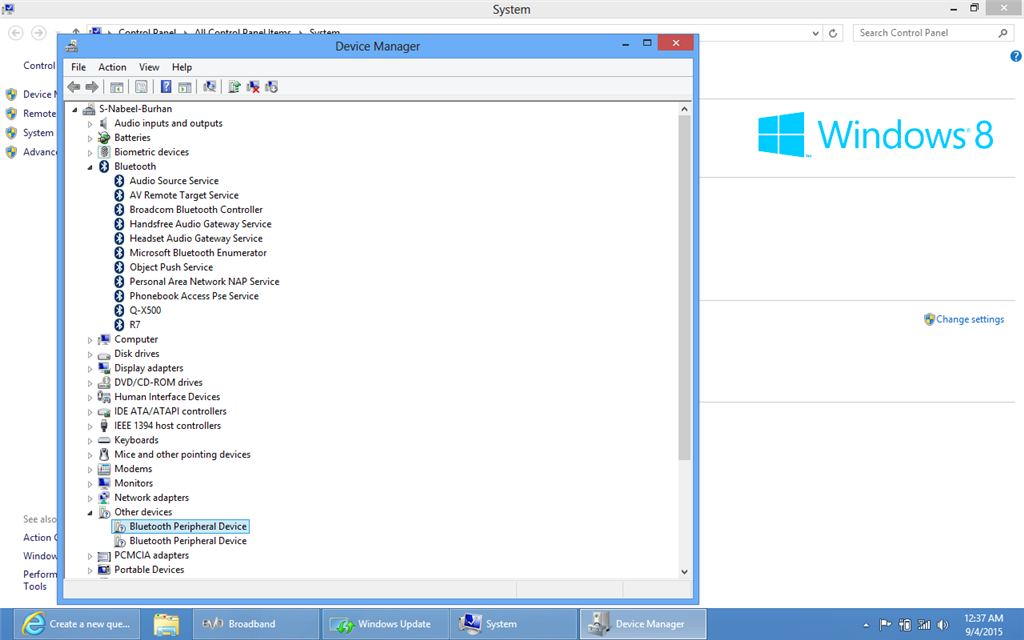Expand the Disk drives node
The width and height of the screenshot is (1024, 640).
pos(90,355)
